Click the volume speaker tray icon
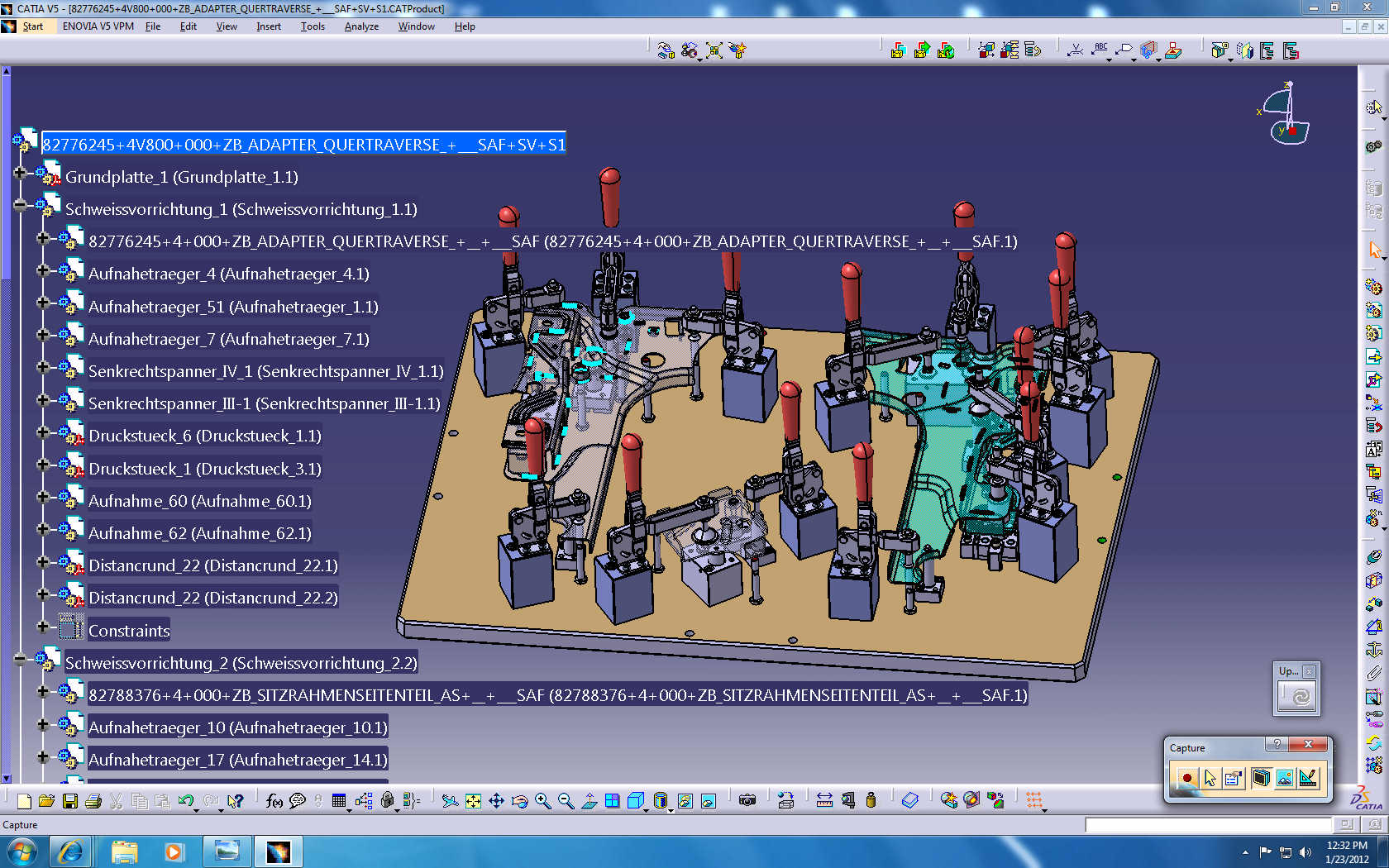This screenshot has width=1389, height=868. click(x=1305, y=852)
